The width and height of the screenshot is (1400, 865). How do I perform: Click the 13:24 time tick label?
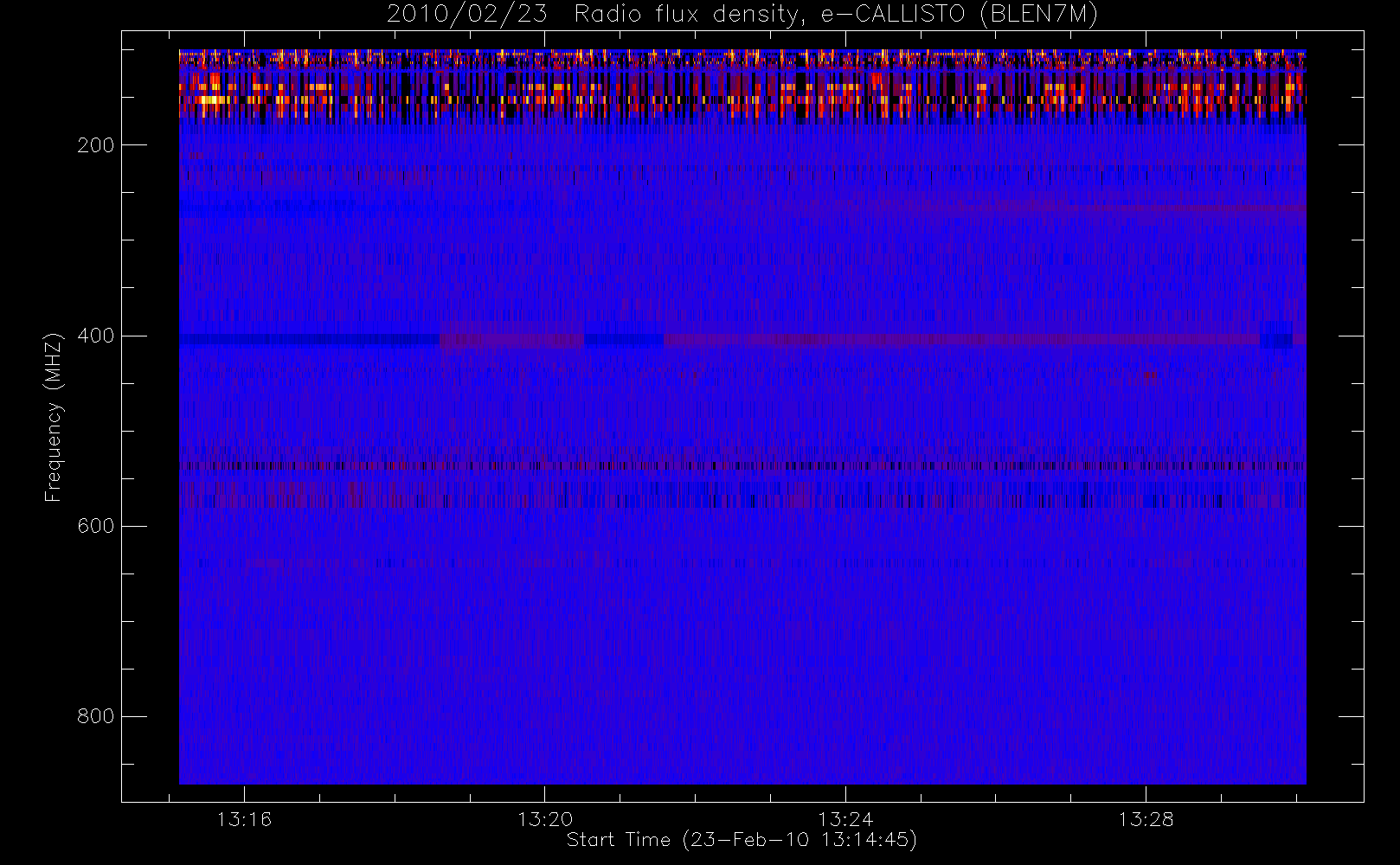(x=845, y=819)
